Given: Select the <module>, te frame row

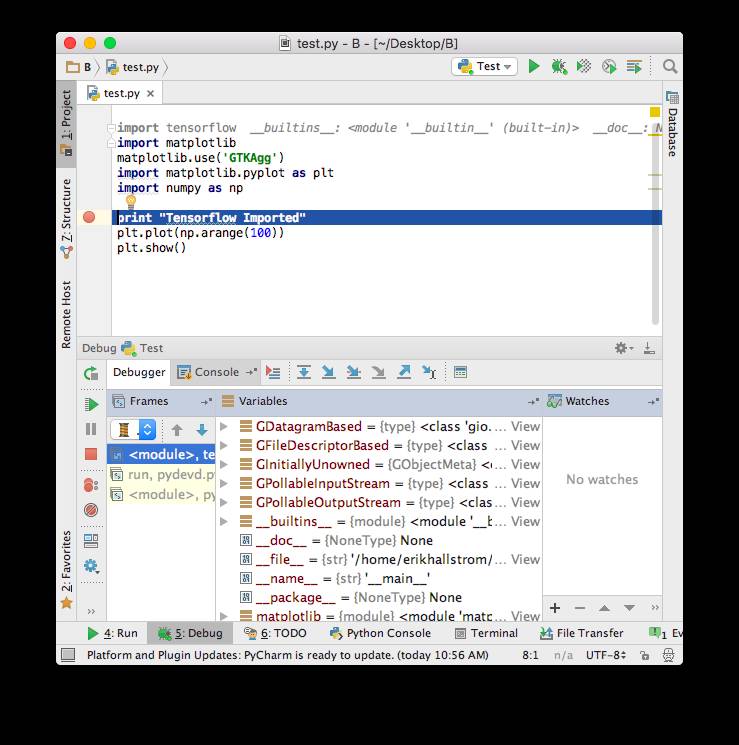Looking at the screenshot, I should (162, 455).
